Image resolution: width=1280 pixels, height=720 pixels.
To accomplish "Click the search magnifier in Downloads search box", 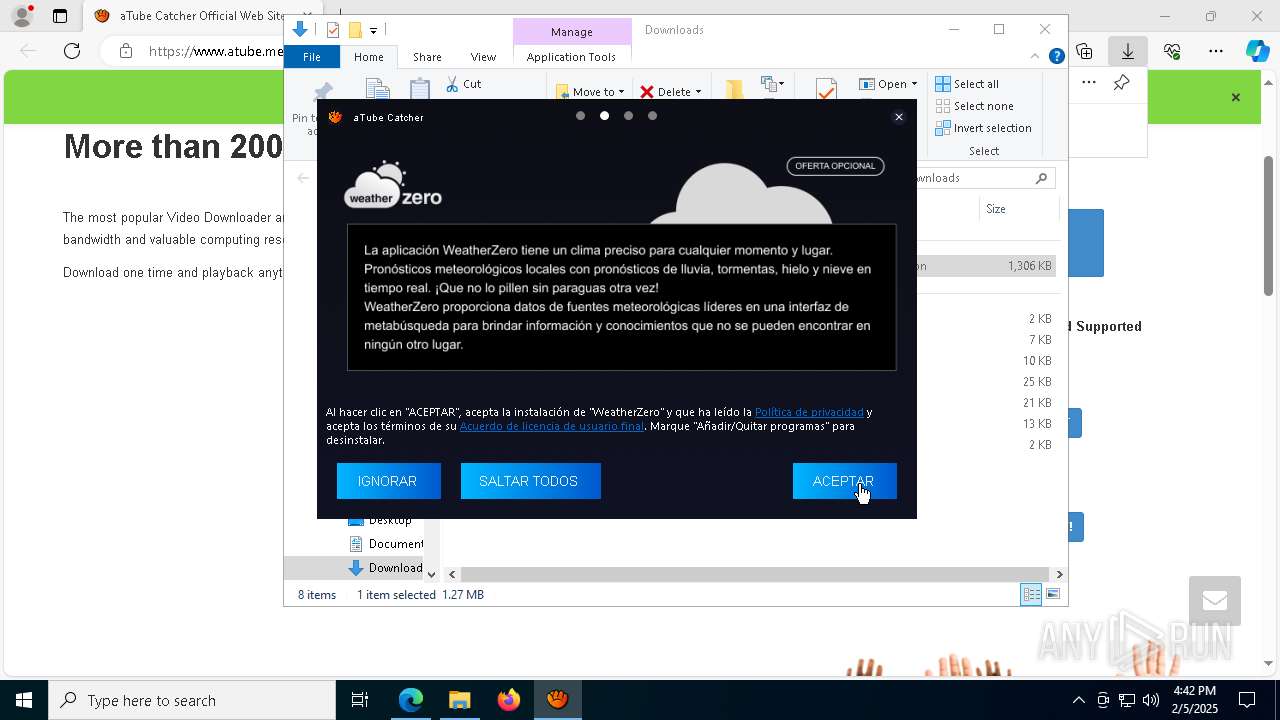I will [x=1041, y=178].
